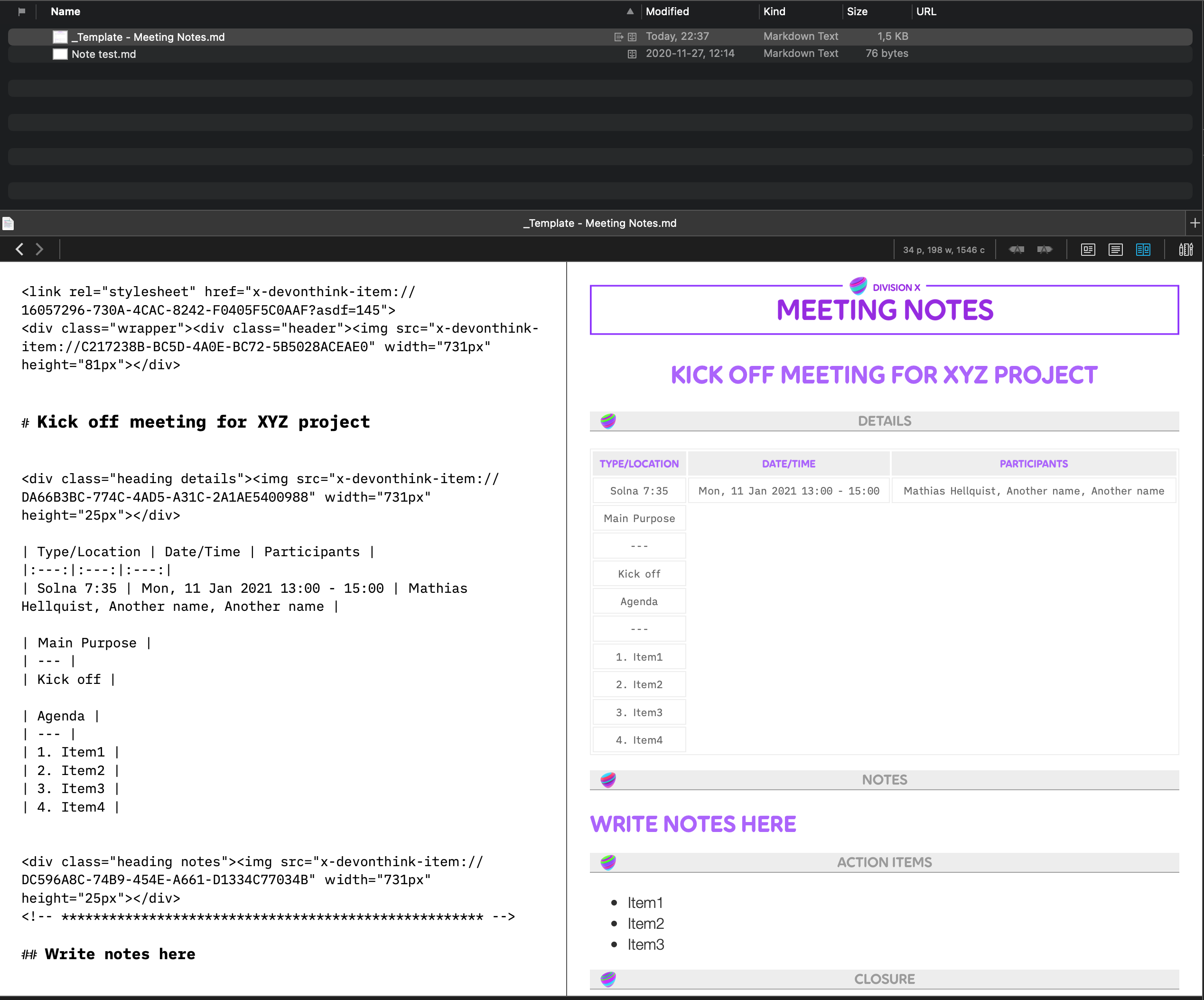Sort items by Kind column header

coord(774,11)
